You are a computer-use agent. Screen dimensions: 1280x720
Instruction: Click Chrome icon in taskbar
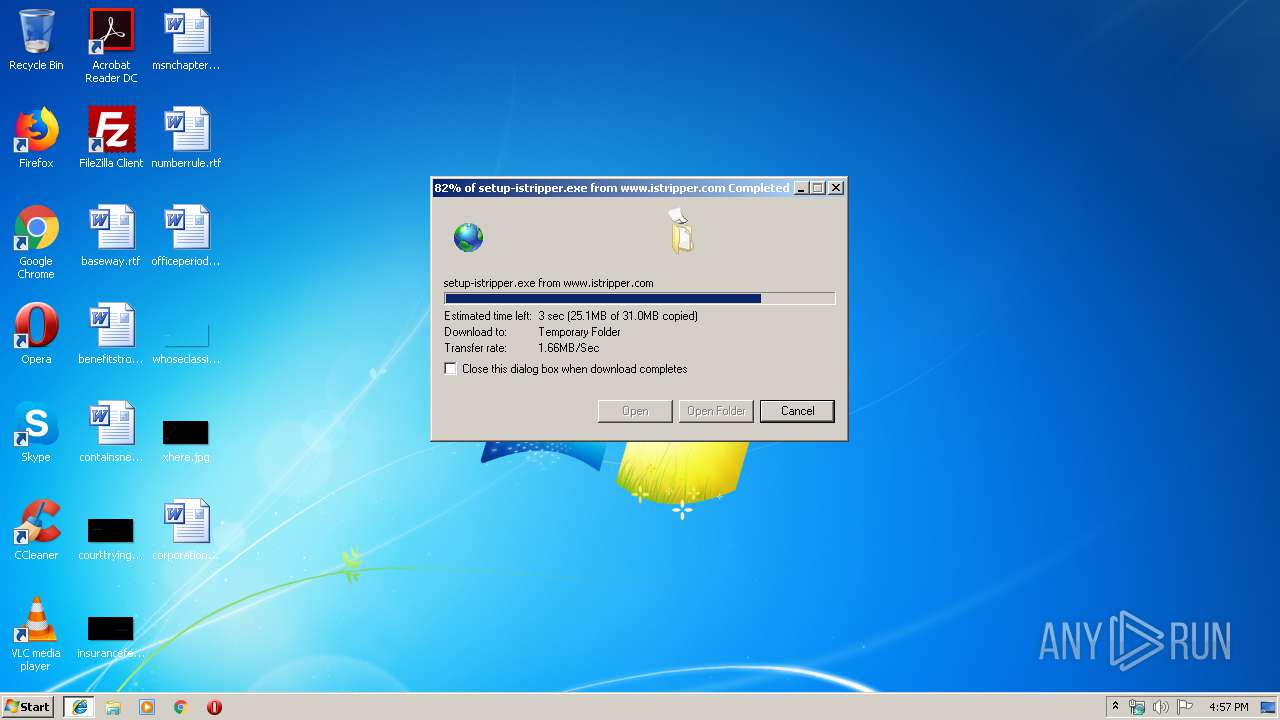pos(181,707)
